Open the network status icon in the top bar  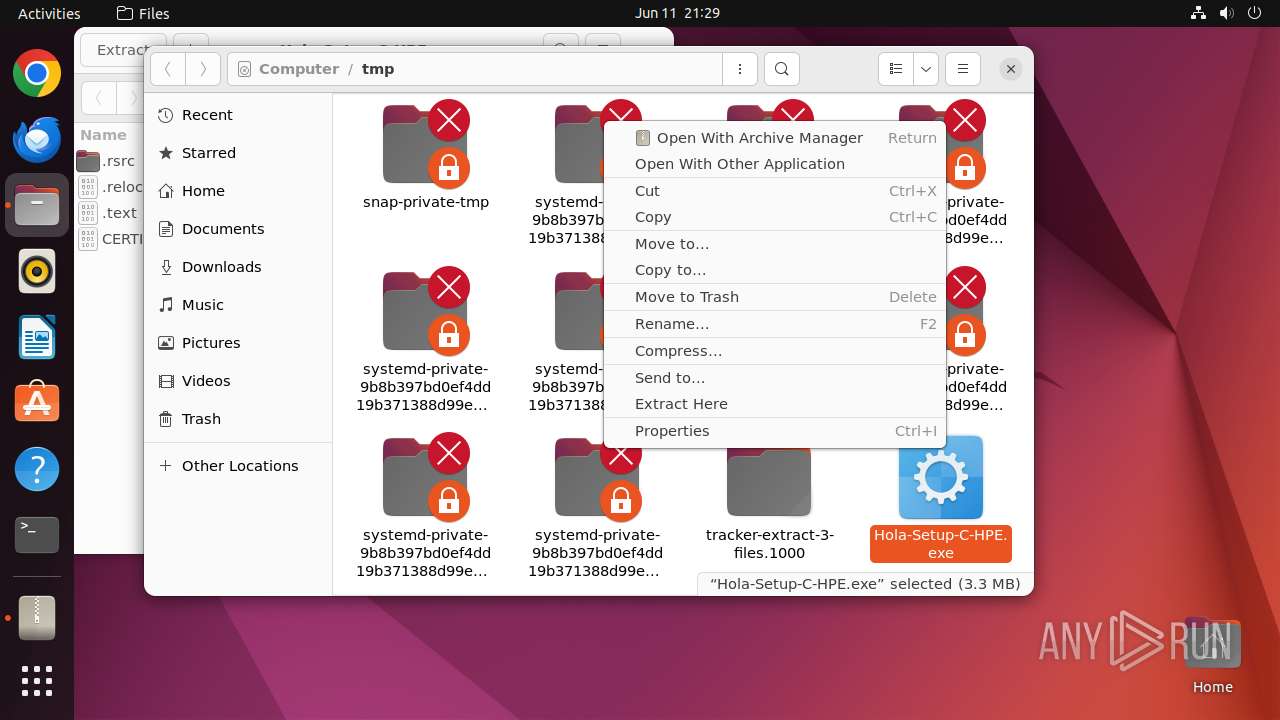click(x=1199, y=13)
